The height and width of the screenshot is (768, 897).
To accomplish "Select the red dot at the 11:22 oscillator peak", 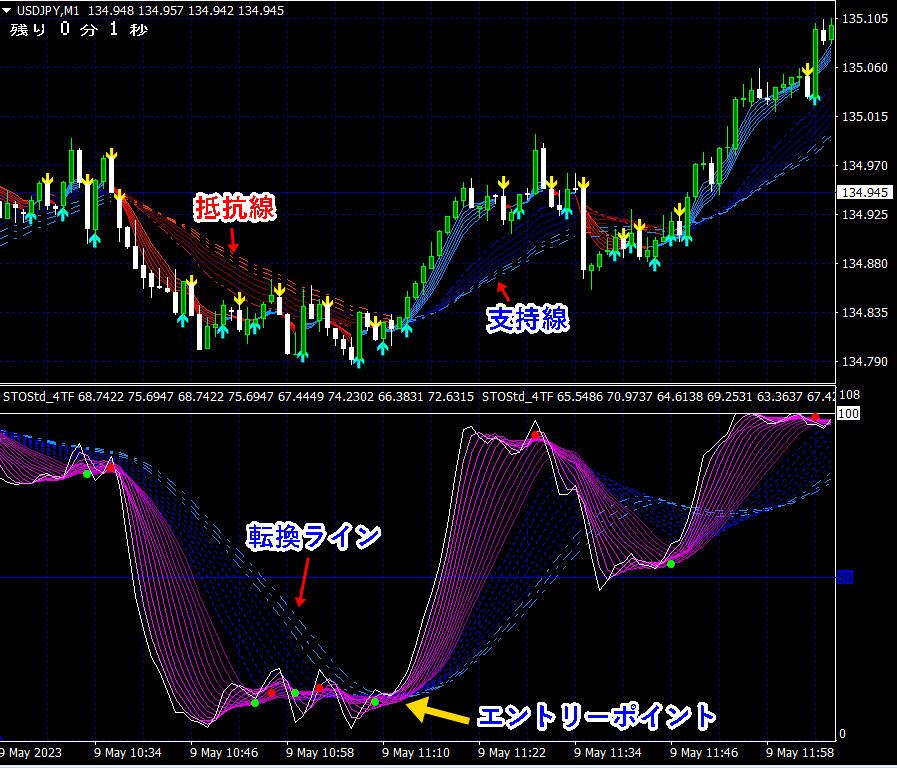I will point(537,436).
